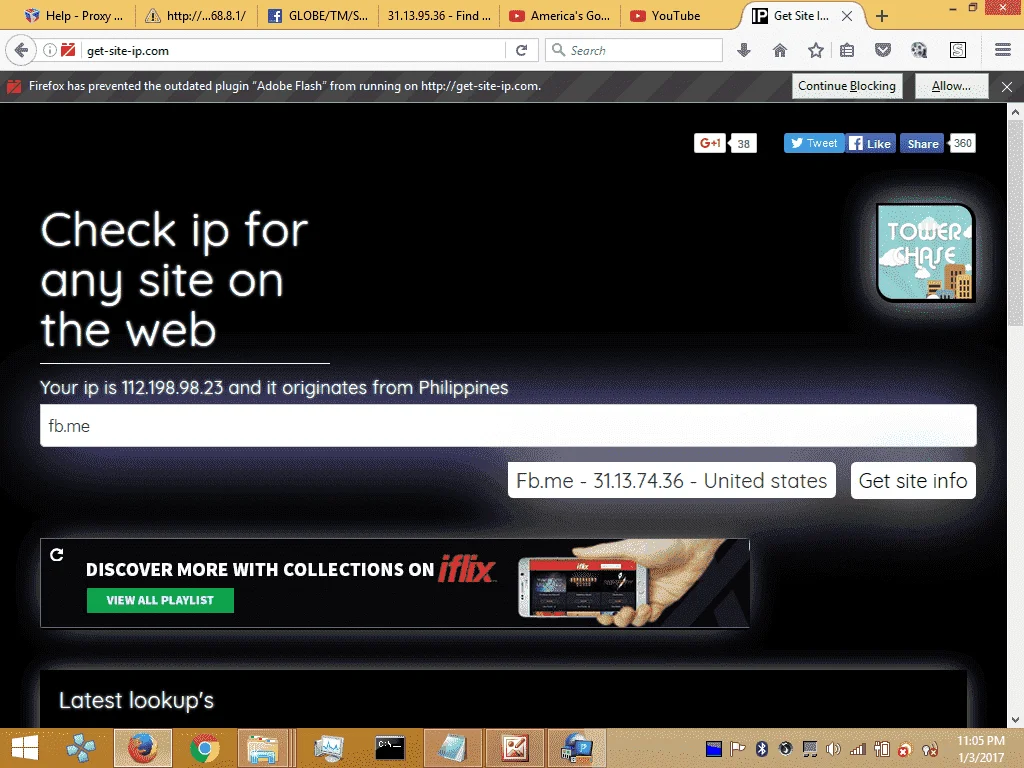Click the Tweet button

pos(814,143)
